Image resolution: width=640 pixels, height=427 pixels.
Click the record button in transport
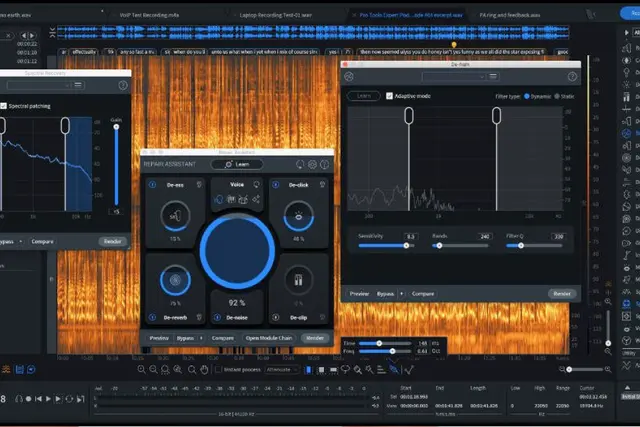(29, 399)
